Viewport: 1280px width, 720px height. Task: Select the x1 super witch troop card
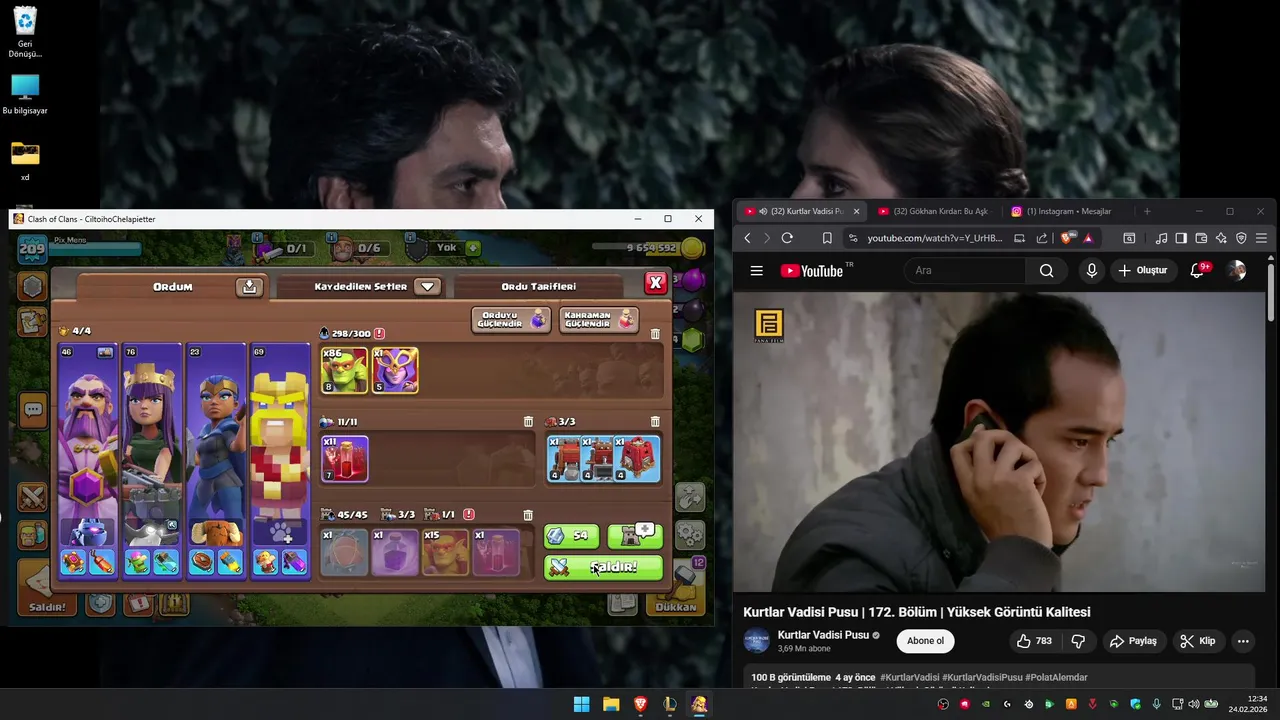click(x=395, y=370)
